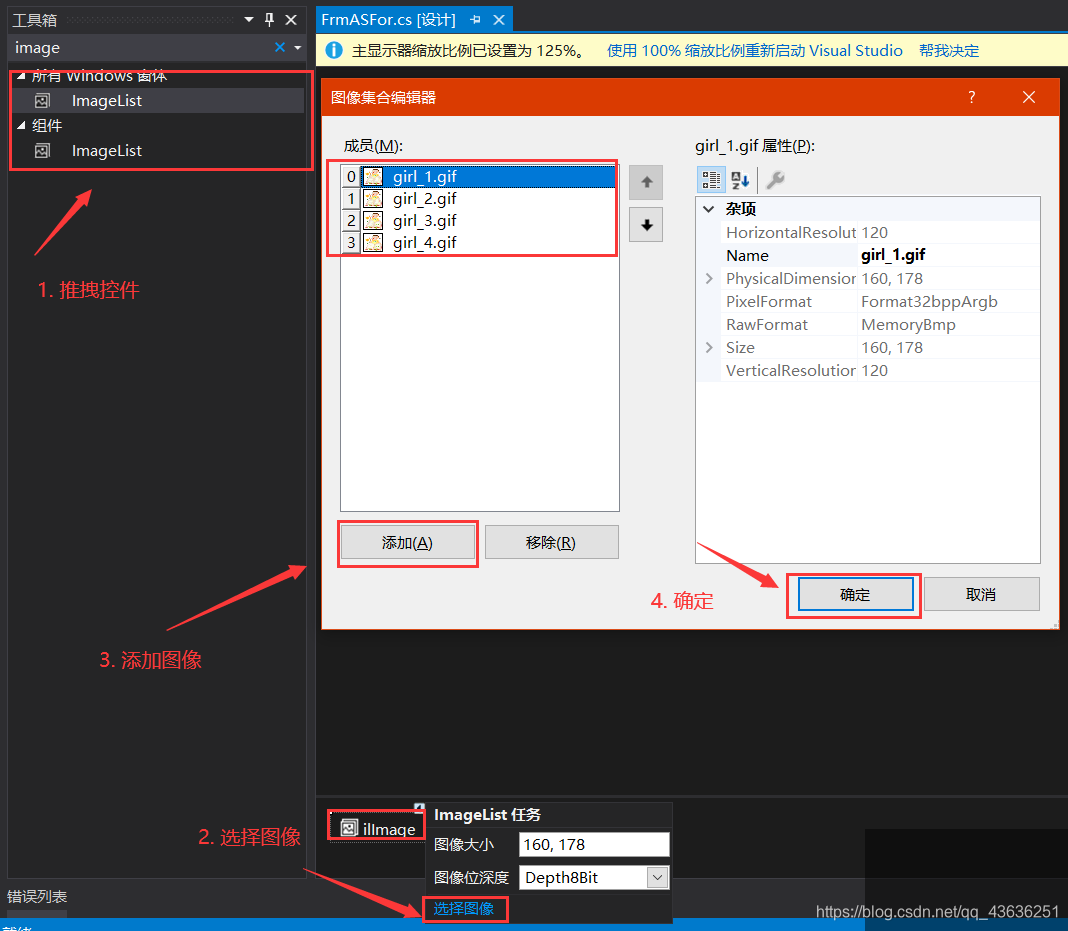Select ImageList under all Windows forms
The width and height of the screenshot is (1068, 931).
(x=158, y=101)
